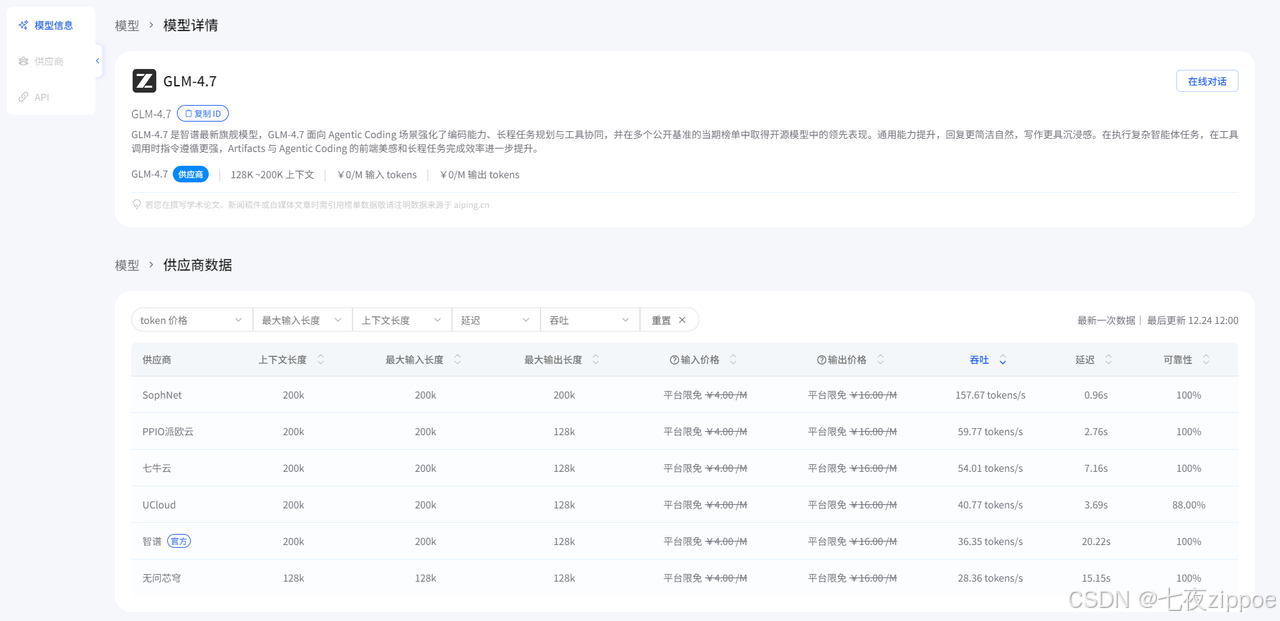
Task: Open the 上下文长度 filter dropdown
Action: (402, 320)
